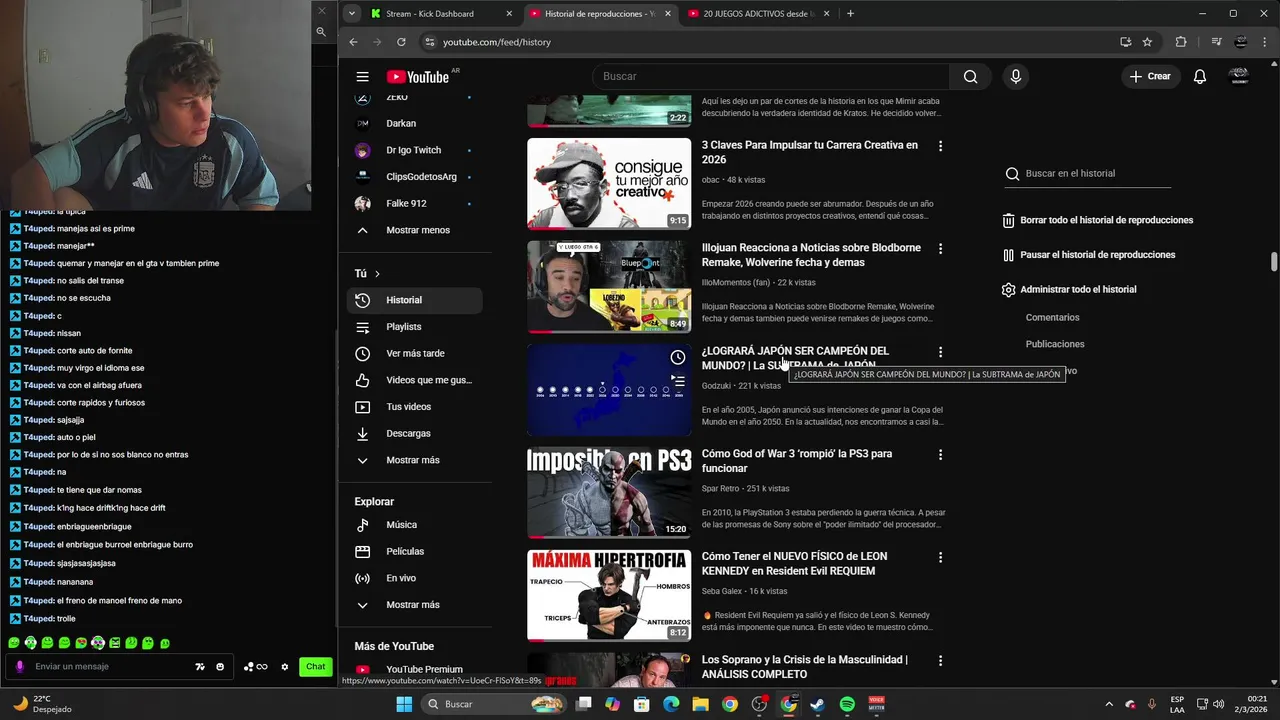The width and height of the screenshot is (1280, 720).
Task: Open chat search magnifier near webcam
Action: coord(321,32)
